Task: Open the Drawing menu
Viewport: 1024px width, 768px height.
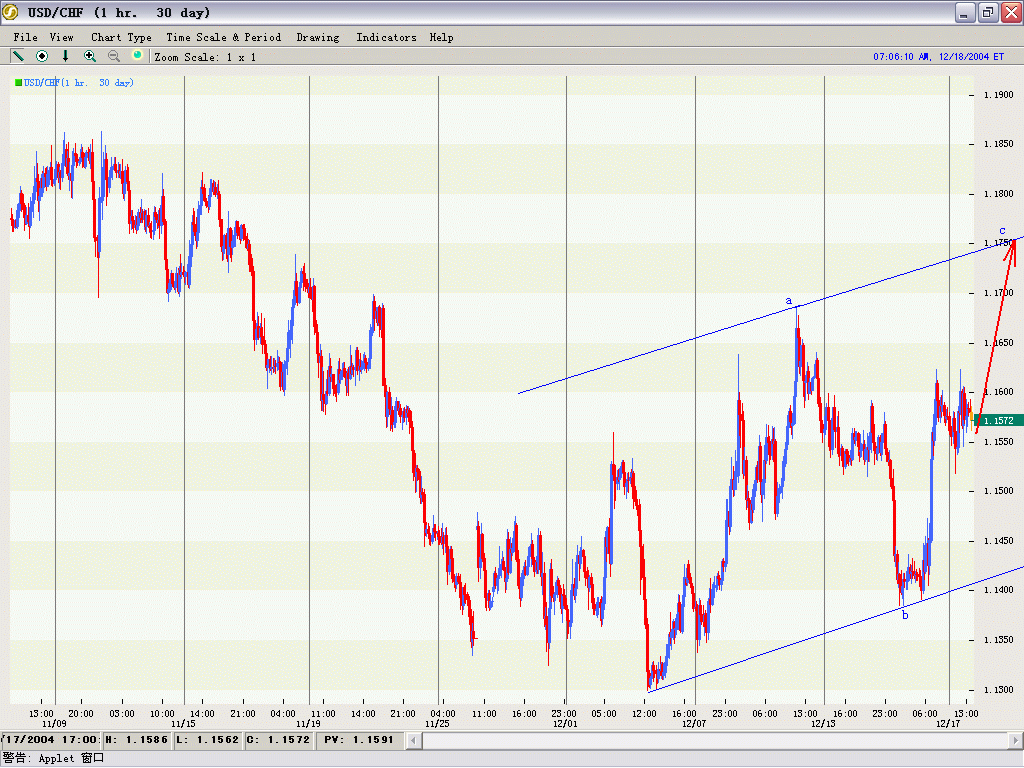Action: [318, 37]
